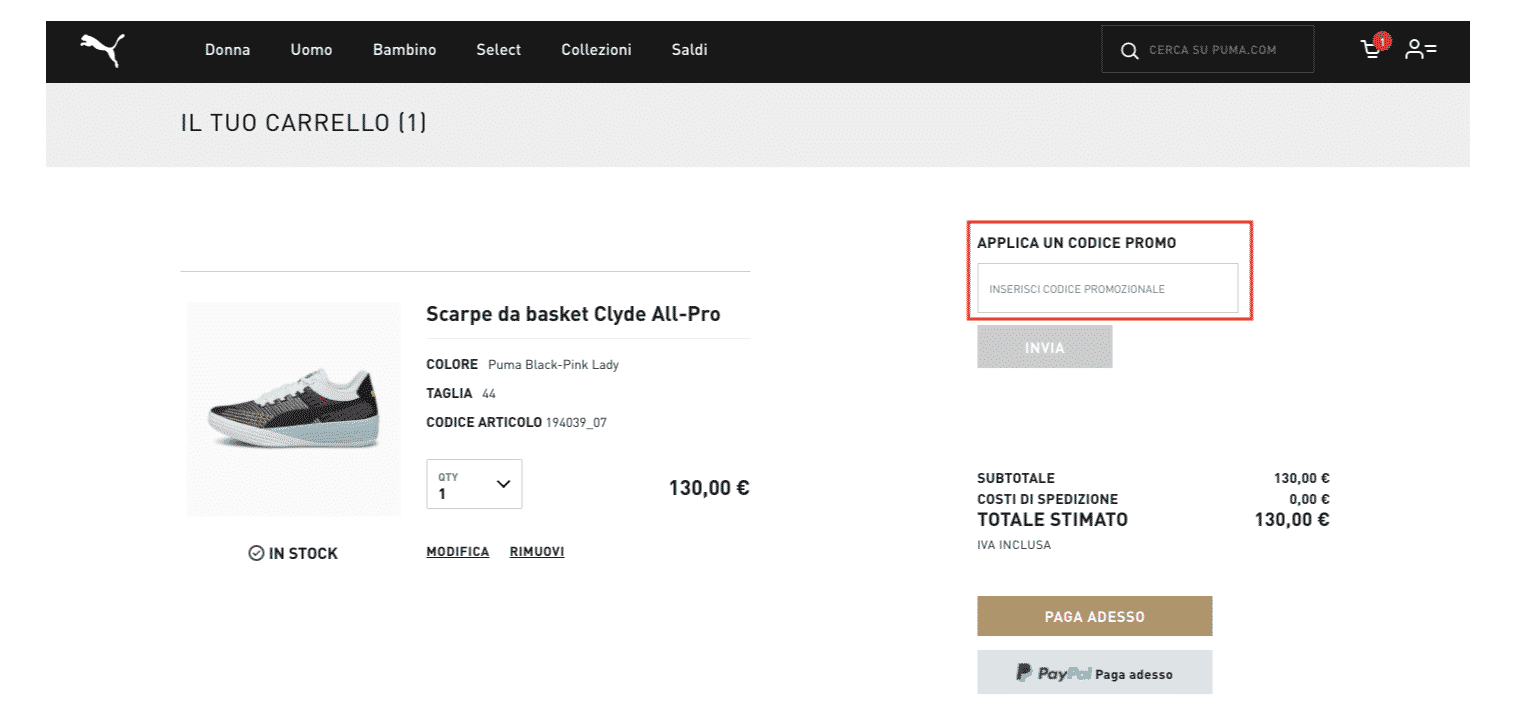Open the Collezioni menu
Screen dimensions: 1517x721
click(596, 49)
